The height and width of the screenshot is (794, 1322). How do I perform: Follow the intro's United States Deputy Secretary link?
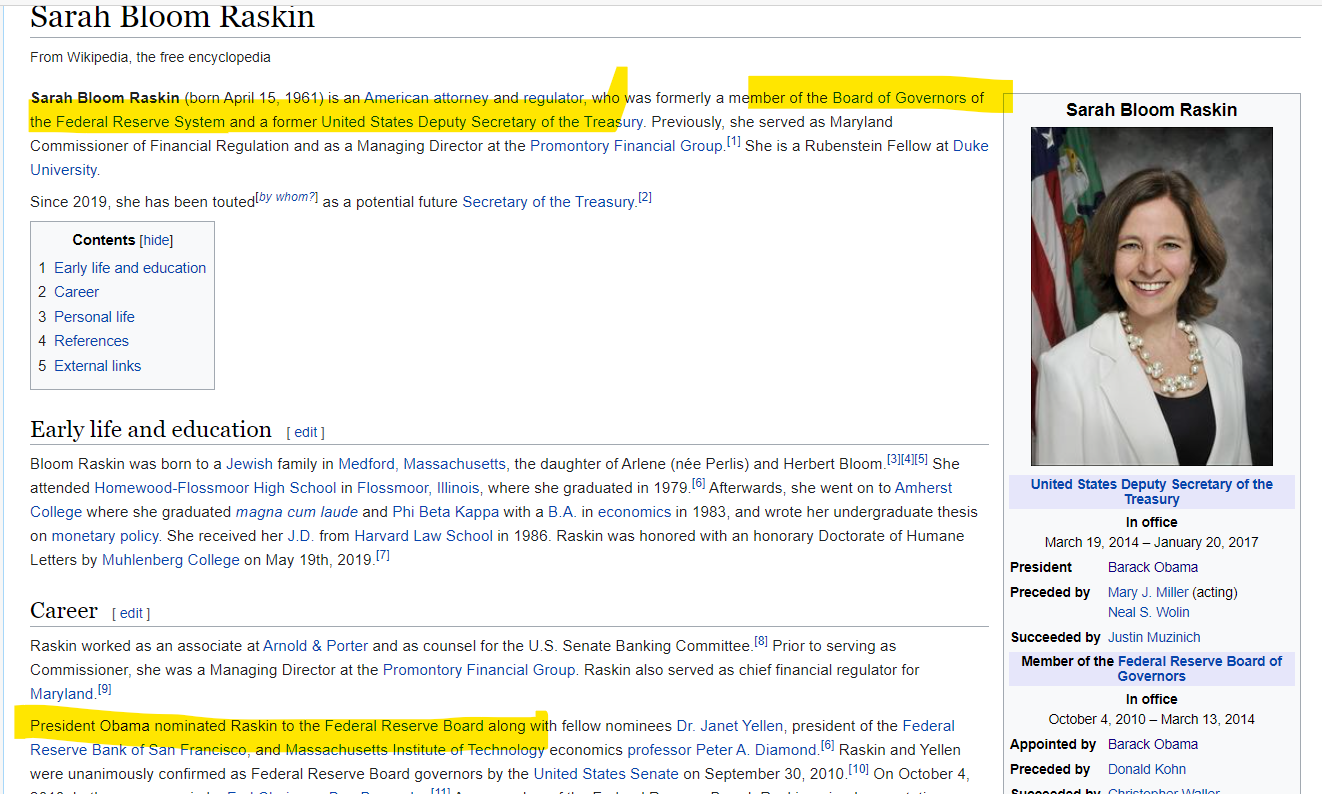click(x=482, y=122)
